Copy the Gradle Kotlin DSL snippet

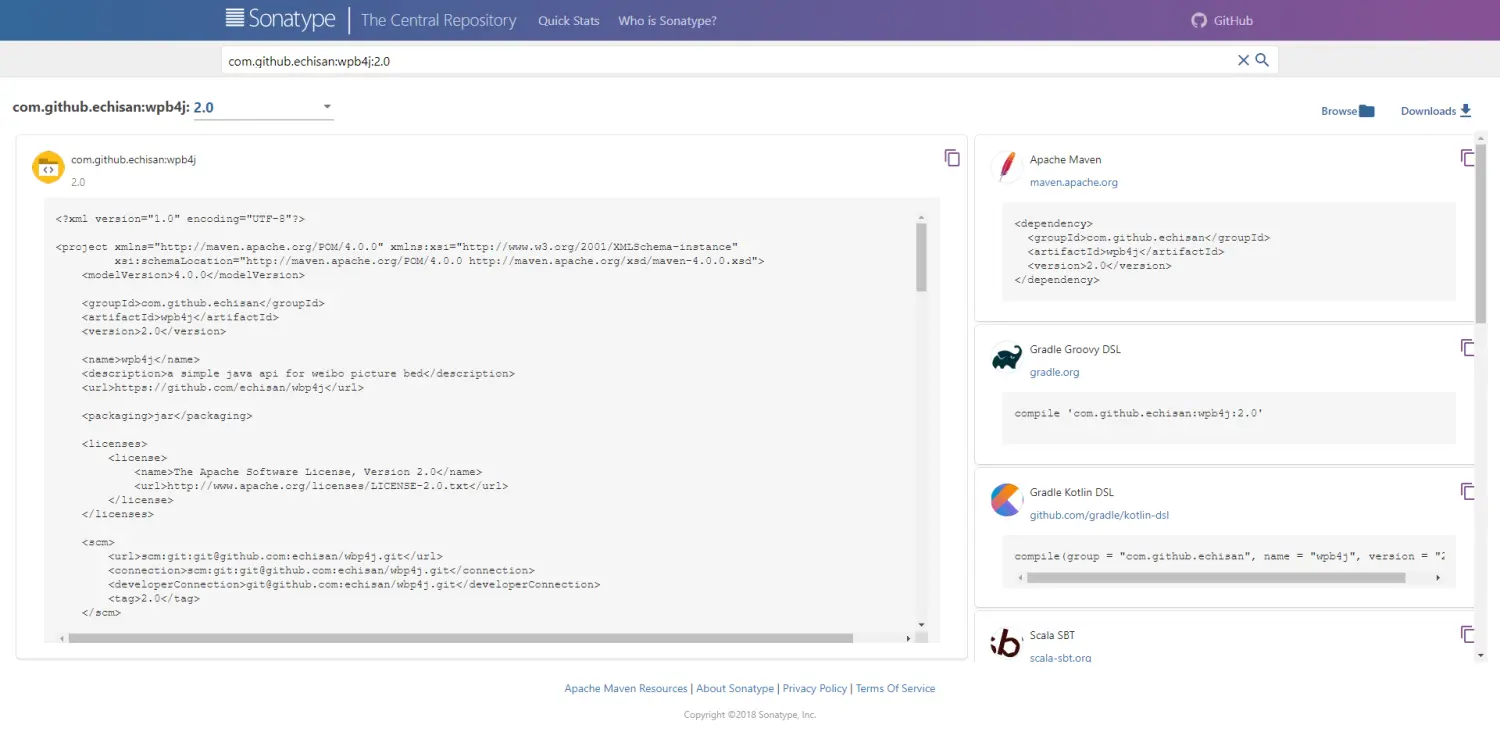click(1468, 491)
